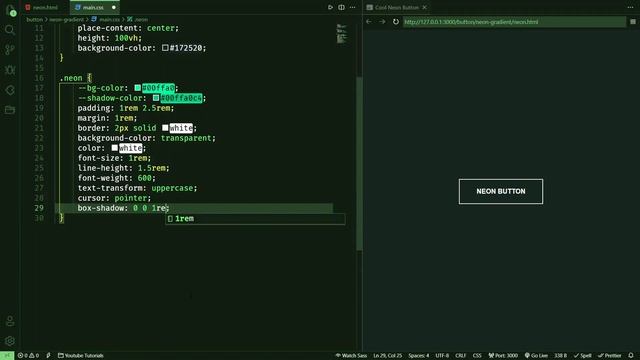Click the 'transparent' value in code
The height and width of the screenshot is (360, 640).
point(186,138)
